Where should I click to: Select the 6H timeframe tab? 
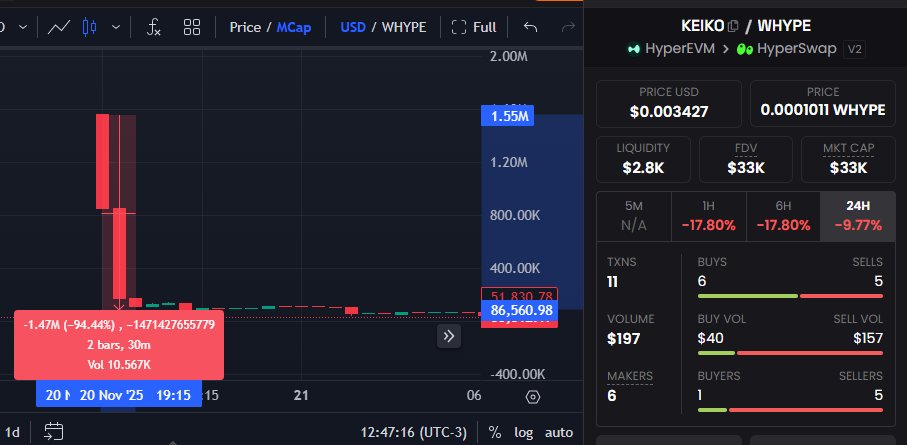(x=783, y=215)
